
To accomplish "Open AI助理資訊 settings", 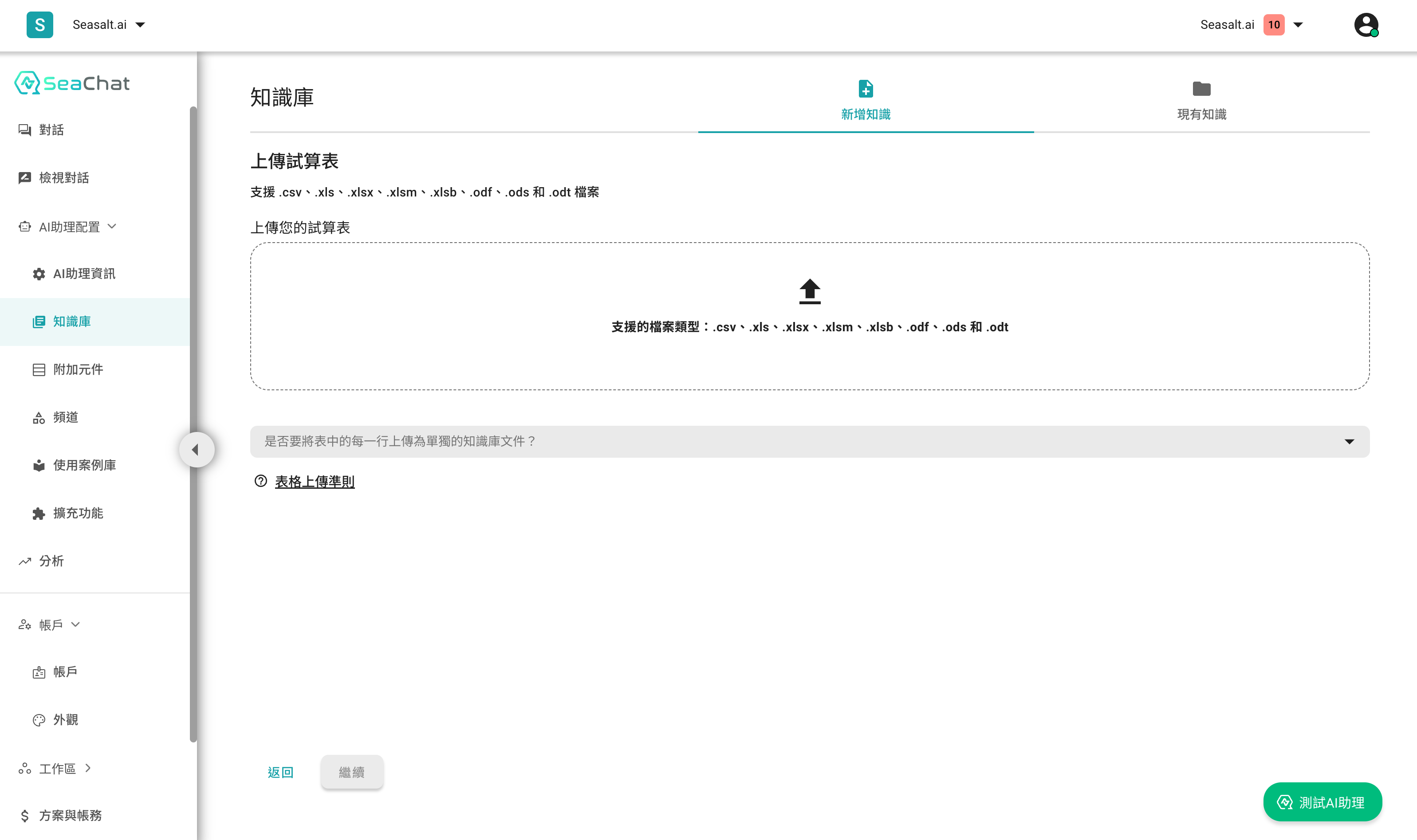I will point(95,274).
